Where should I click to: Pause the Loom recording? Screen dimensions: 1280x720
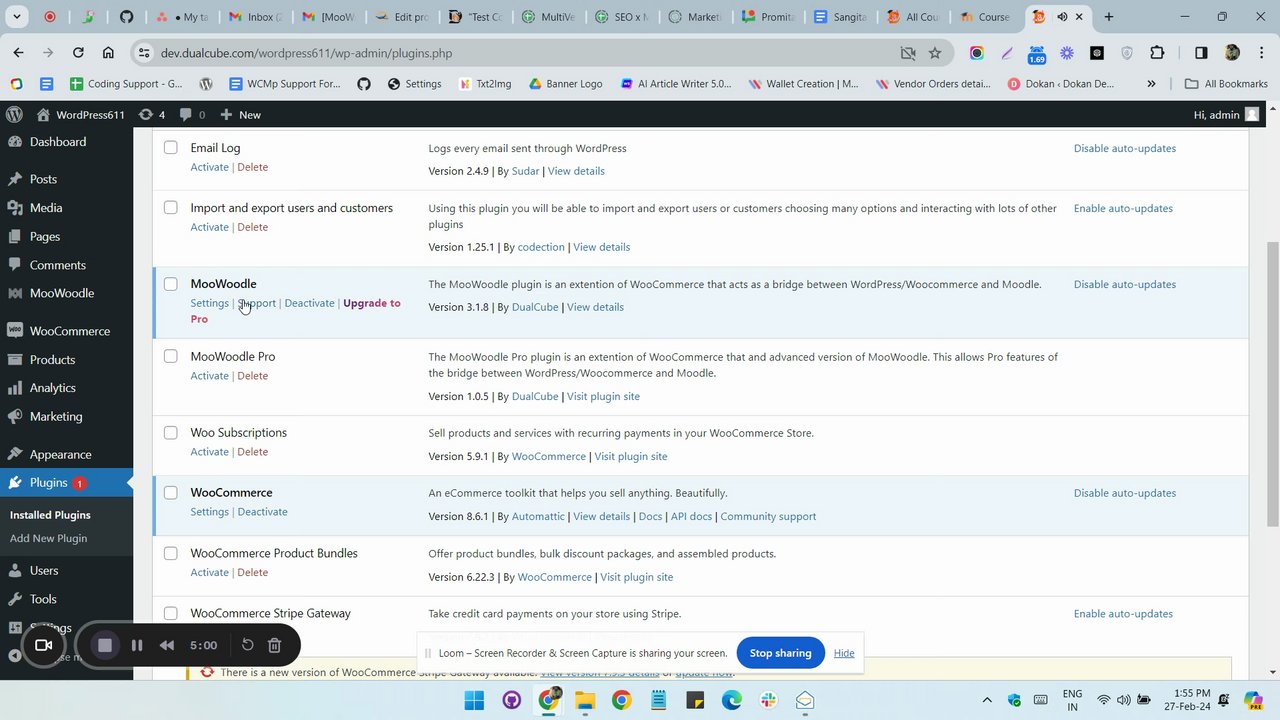click(x=137, y=645)
